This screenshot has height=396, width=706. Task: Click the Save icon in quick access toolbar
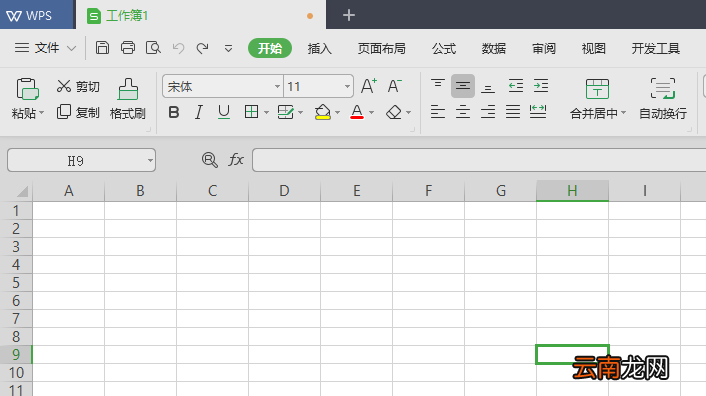103,48
